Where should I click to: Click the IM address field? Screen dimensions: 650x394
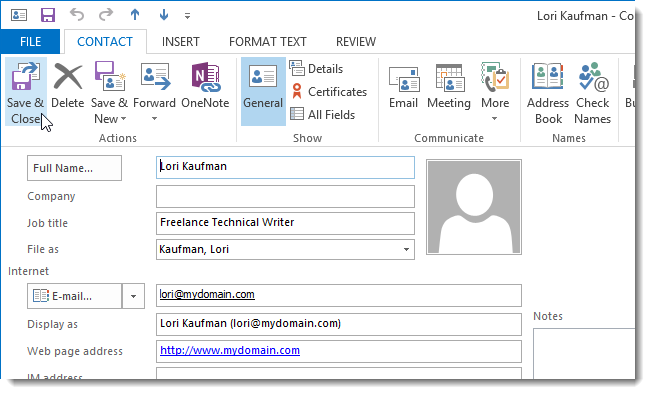click(339, 373)
